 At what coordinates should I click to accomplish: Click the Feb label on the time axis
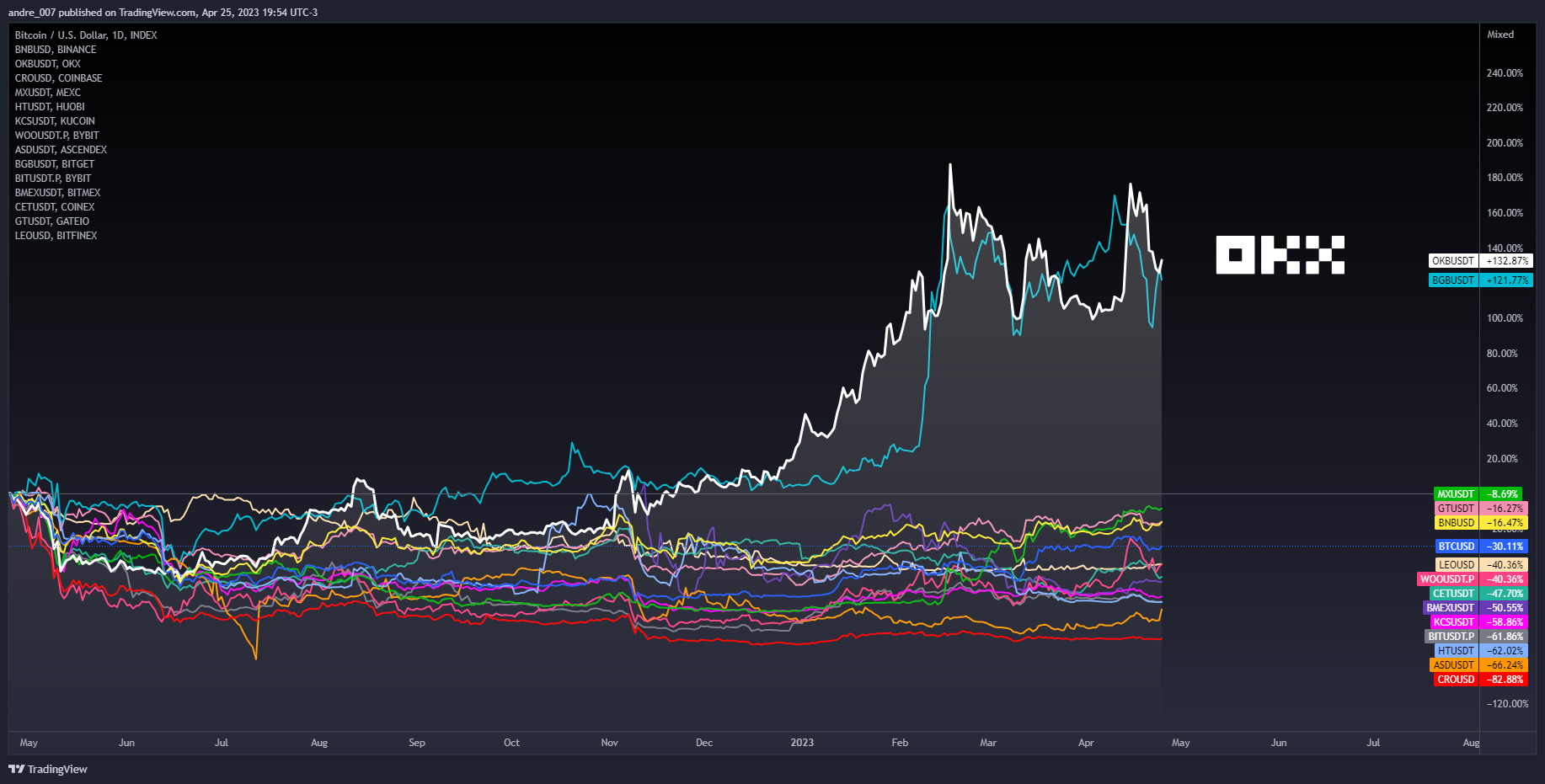click(900, 743)
